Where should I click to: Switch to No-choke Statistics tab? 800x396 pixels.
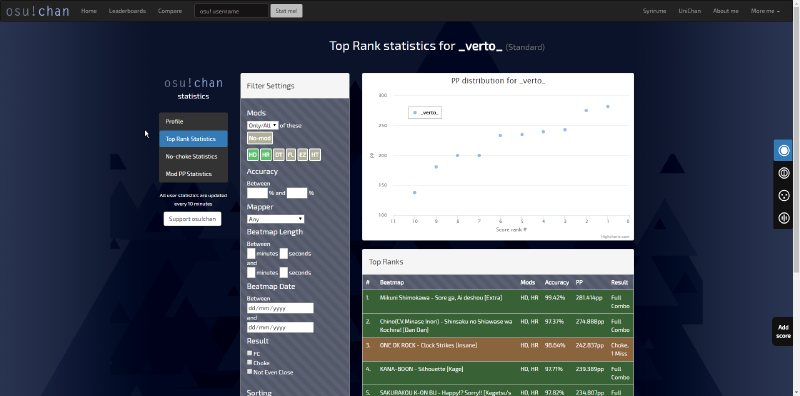[193, 156]
